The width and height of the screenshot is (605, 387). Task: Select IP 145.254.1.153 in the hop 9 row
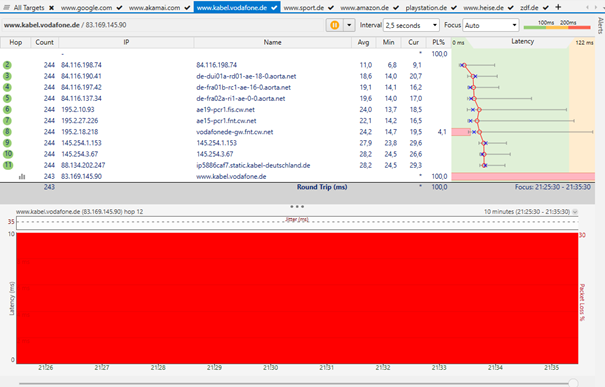[81, 143]
